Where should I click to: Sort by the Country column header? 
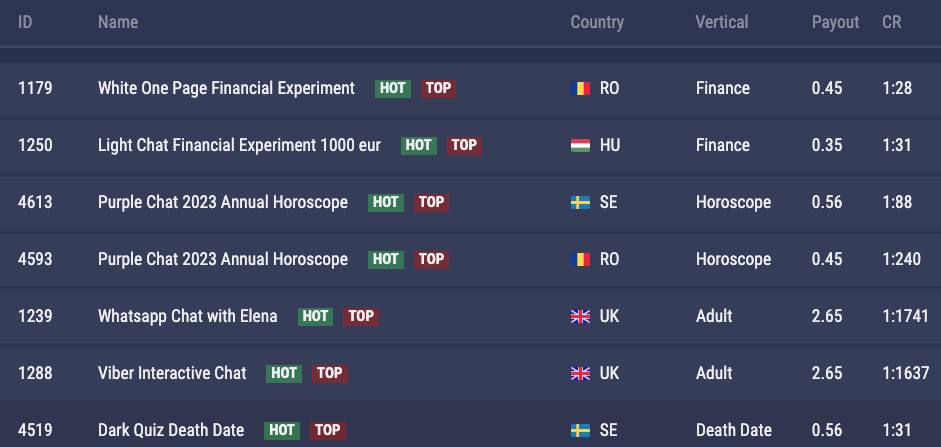(597, 22)
